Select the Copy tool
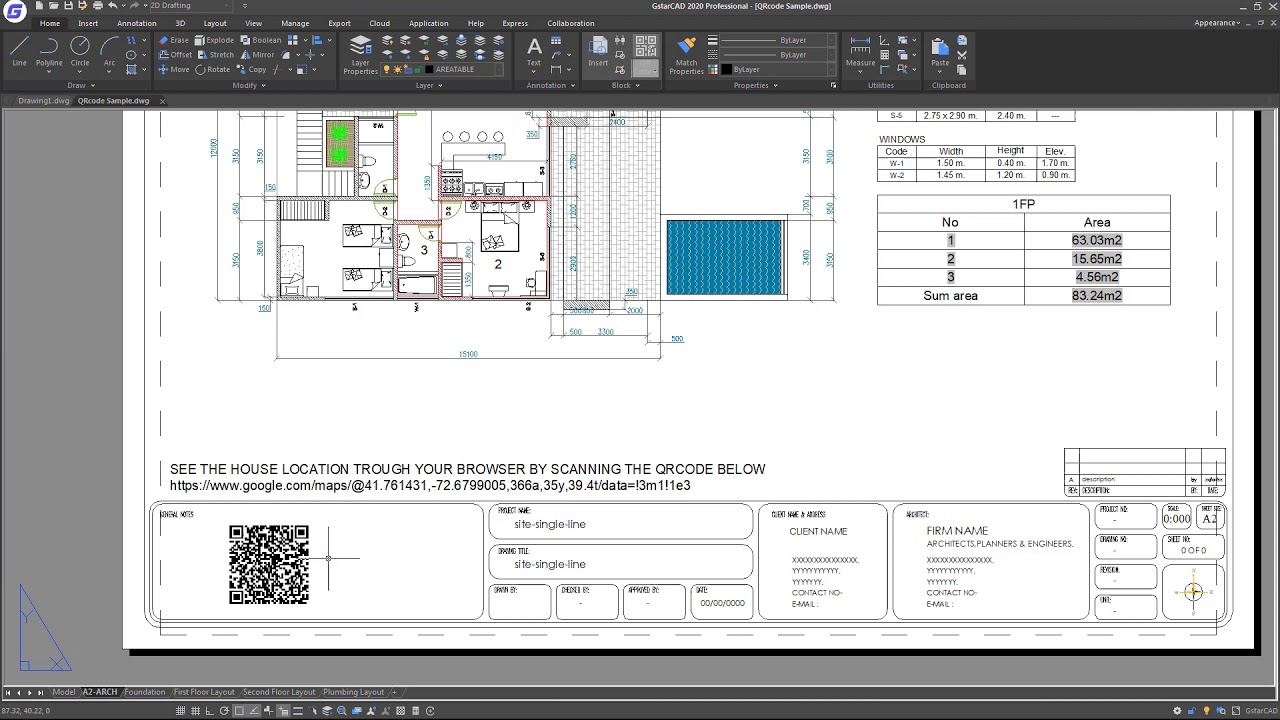Screen dimensions: 1280x720 [251, 70]
